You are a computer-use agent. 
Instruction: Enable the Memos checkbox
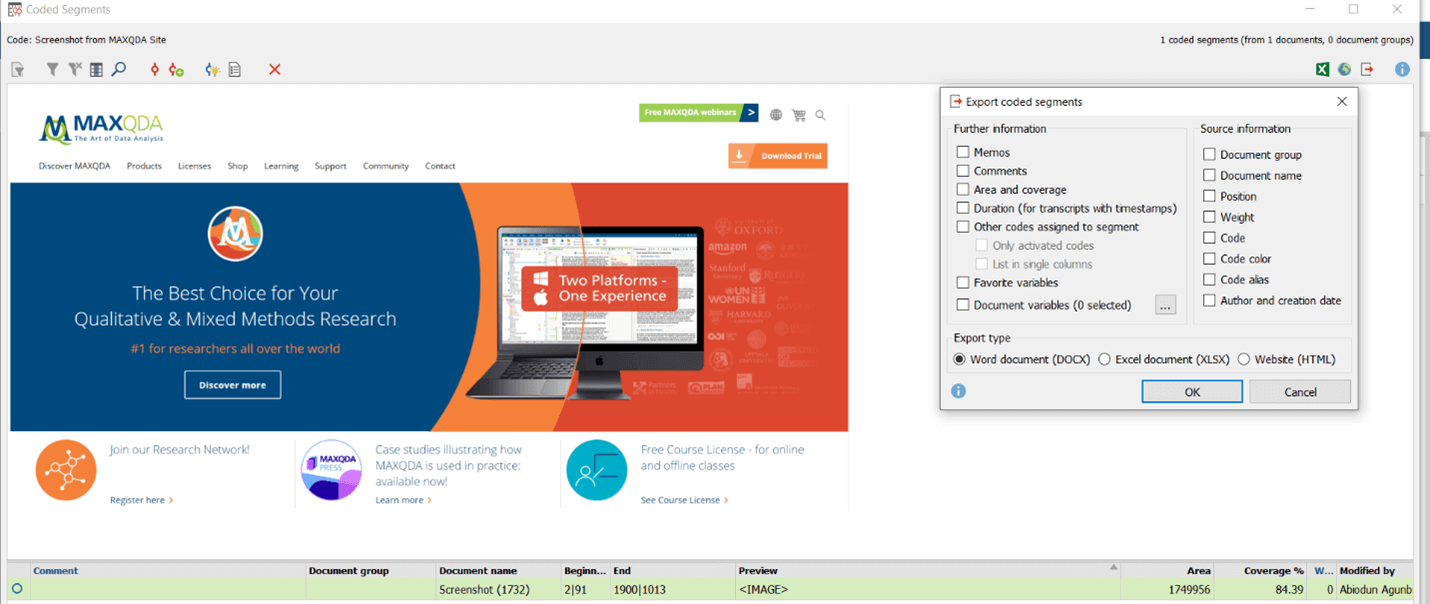963,152
